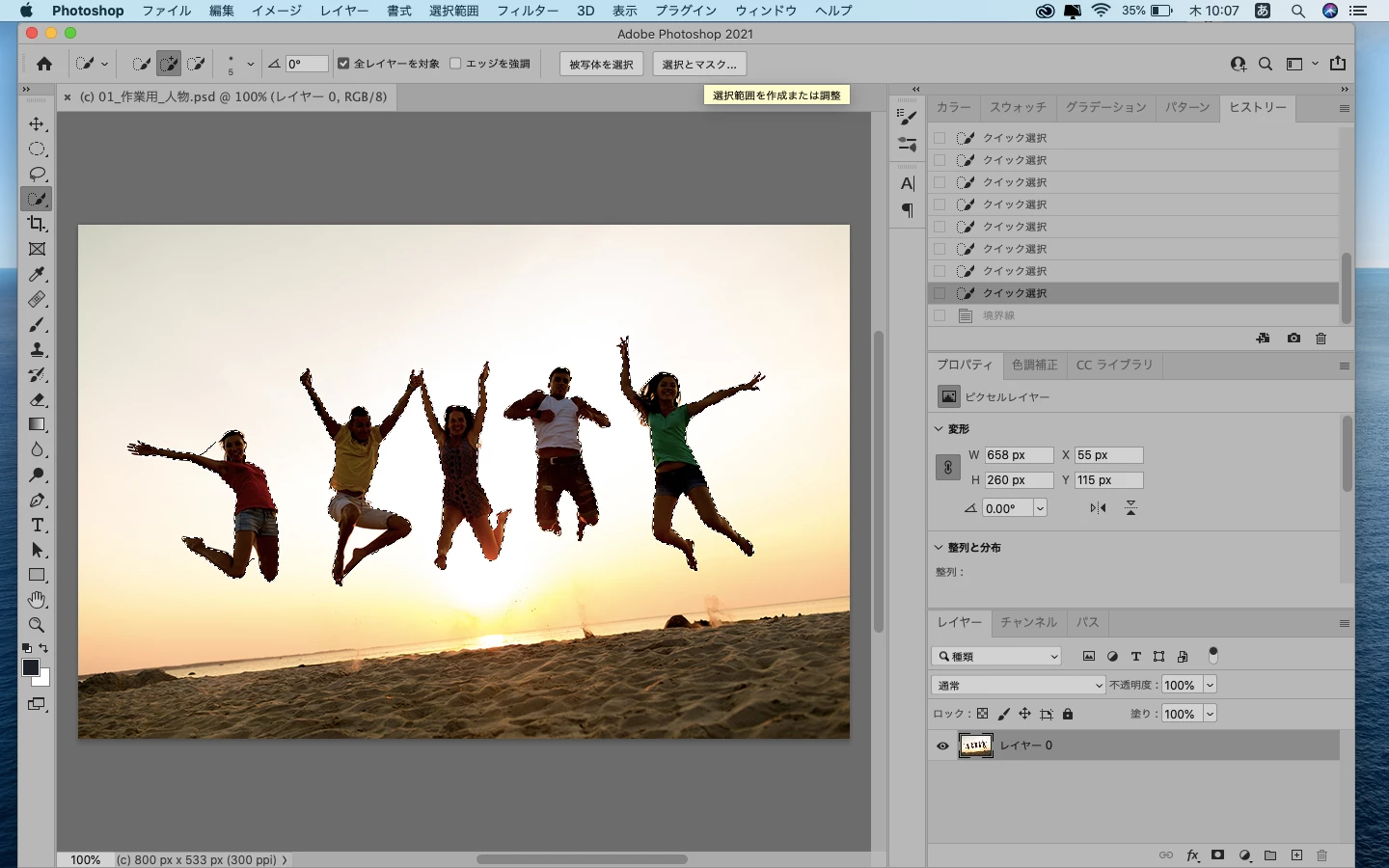Hide レイヤー 0 visibility eye

tap(942, 746)
